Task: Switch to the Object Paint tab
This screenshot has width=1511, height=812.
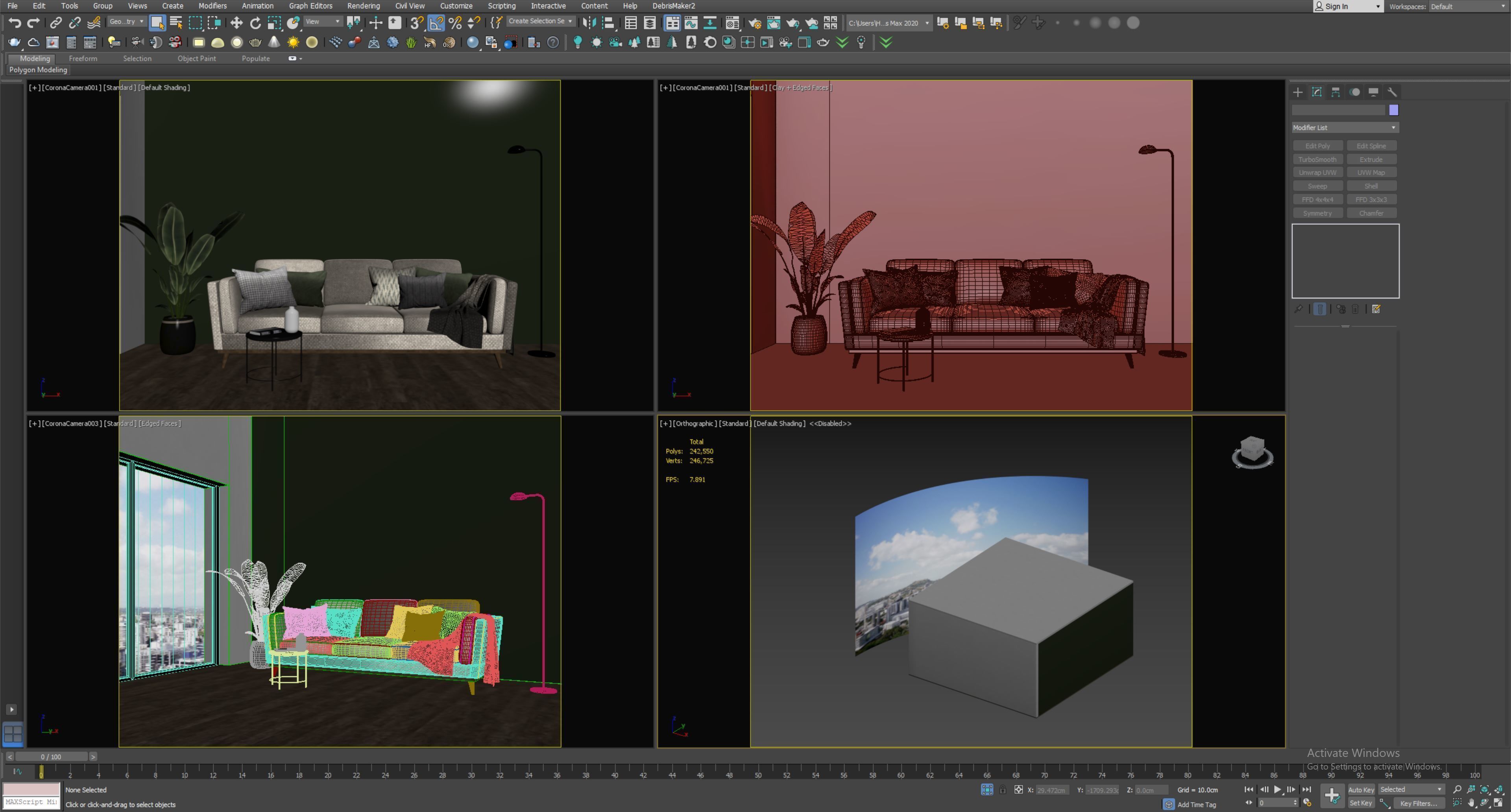Action: coord(197,58)
